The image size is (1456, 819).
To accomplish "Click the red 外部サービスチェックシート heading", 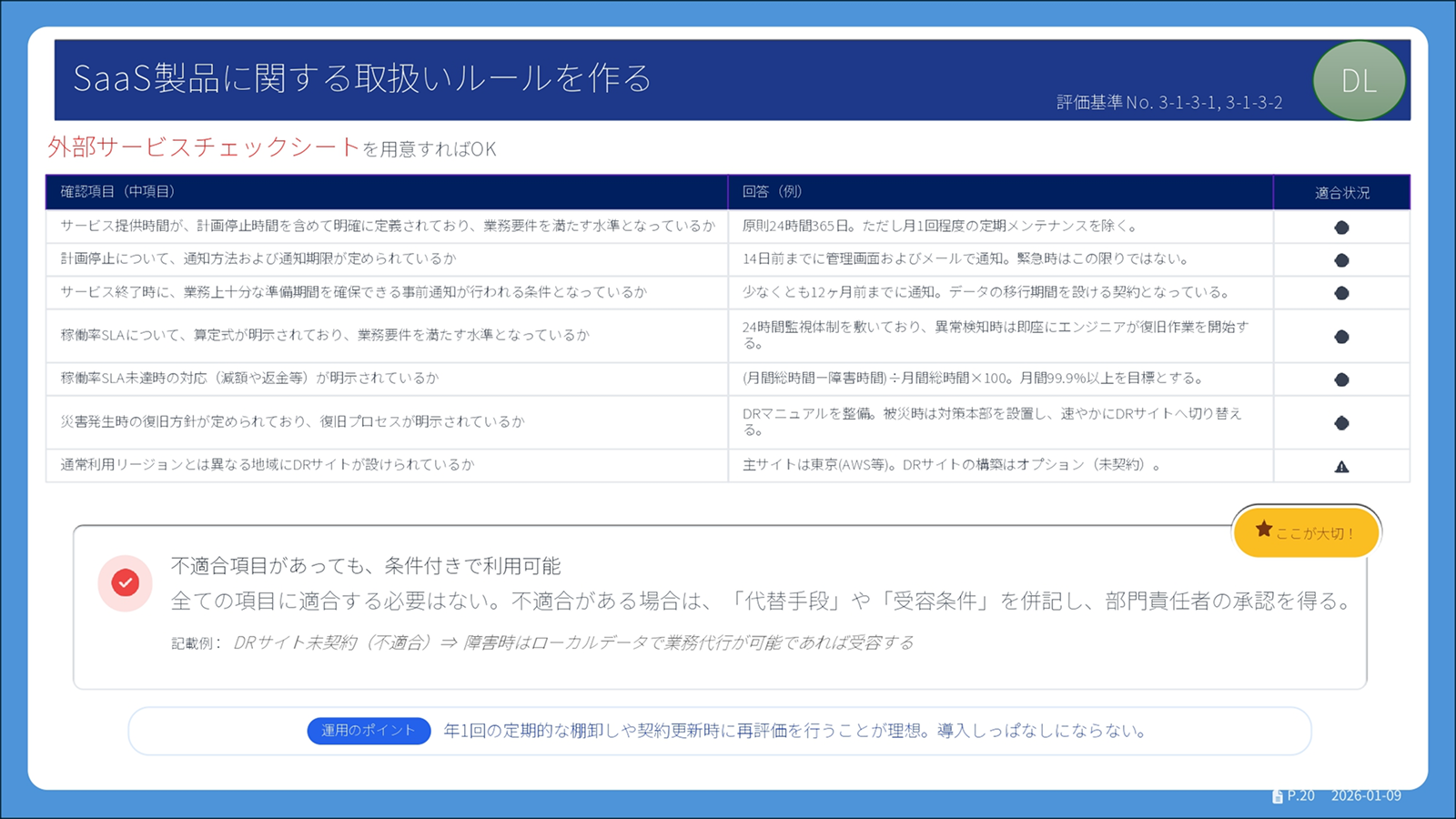I will pos(204,147).
